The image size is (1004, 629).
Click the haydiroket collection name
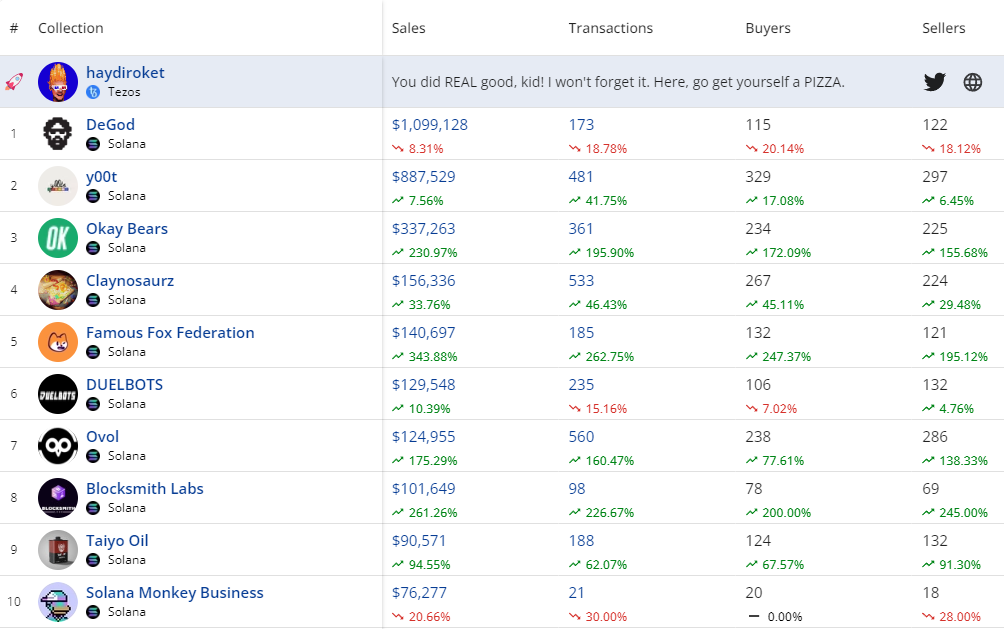pyautogui.click(x=125, y=73)
